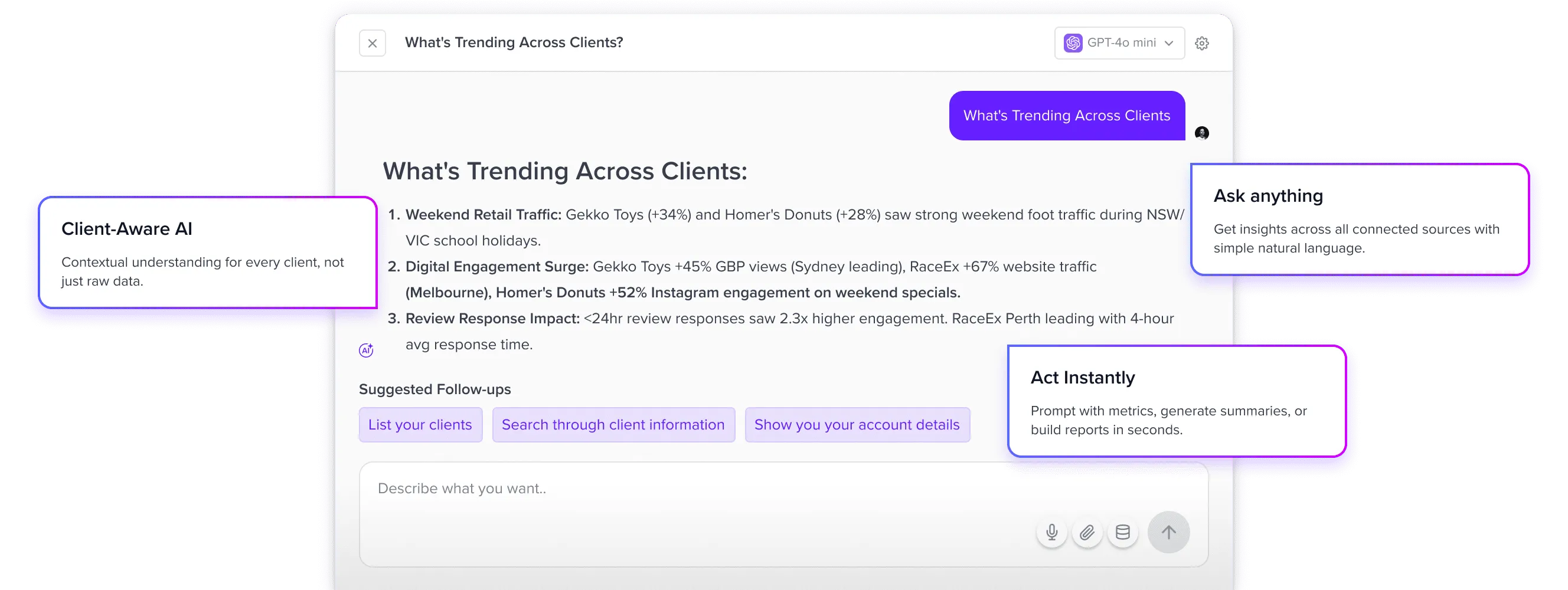The height and width of the screenshot is (590, 1568).
Task: Click the response heading 'What's Trending Across Clients:'
Action: click(564, 172)
